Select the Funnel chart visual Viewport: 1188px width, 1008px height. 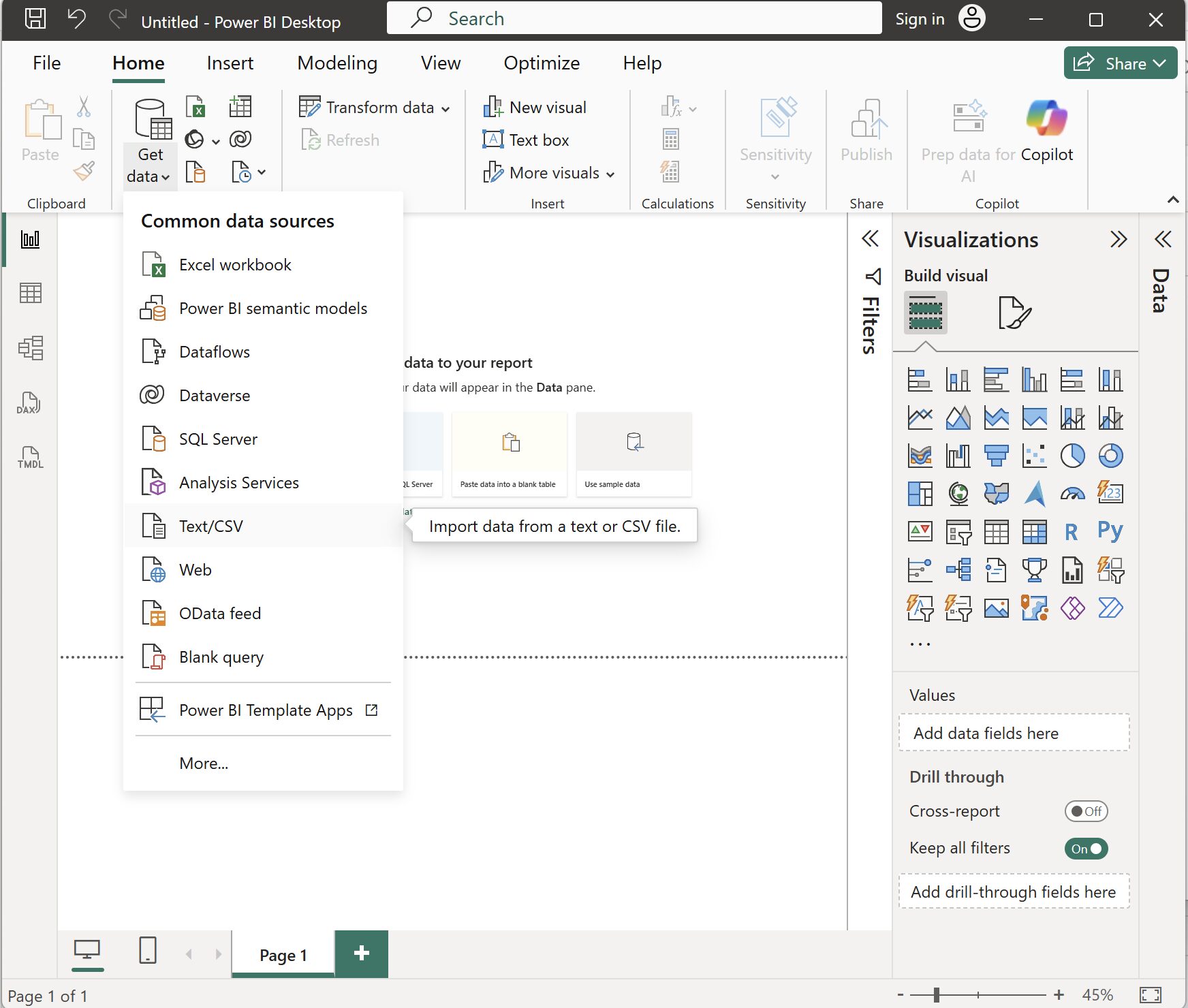[996, 456]
